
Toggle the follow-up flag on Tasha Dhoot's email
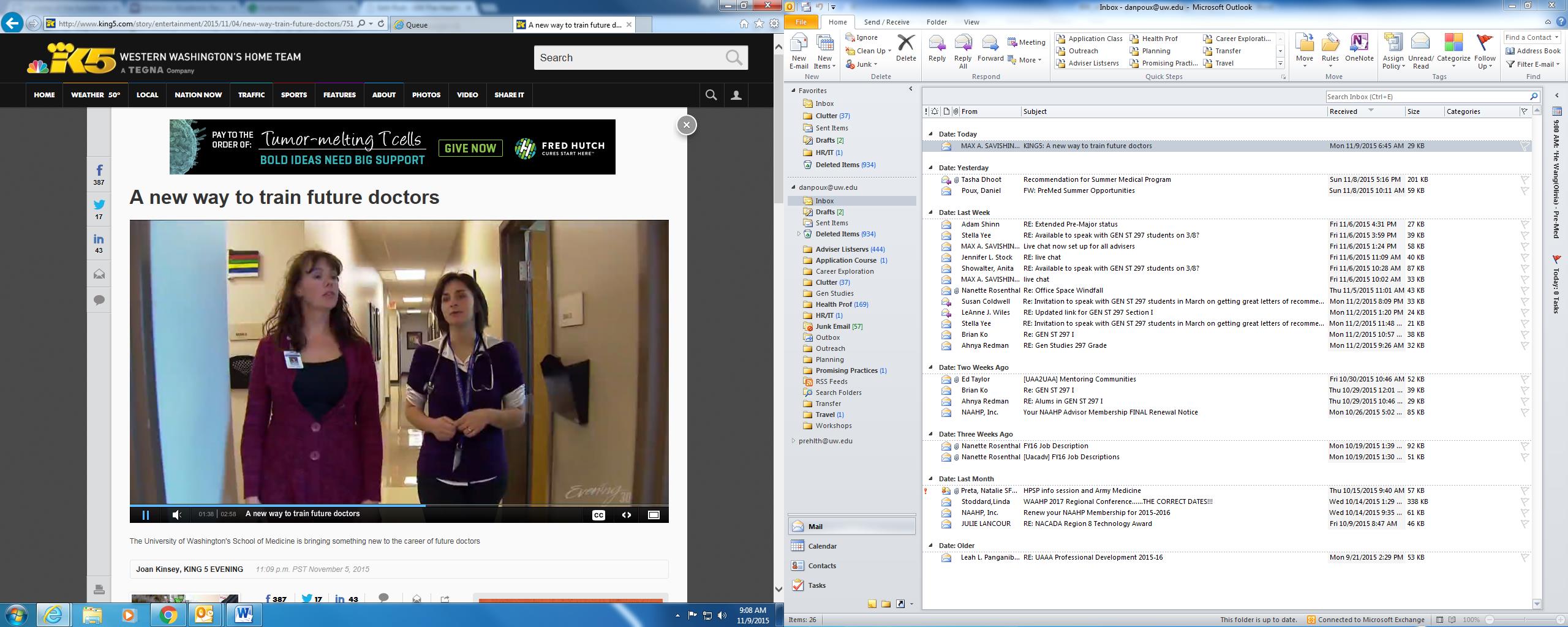click(1525, 180)
